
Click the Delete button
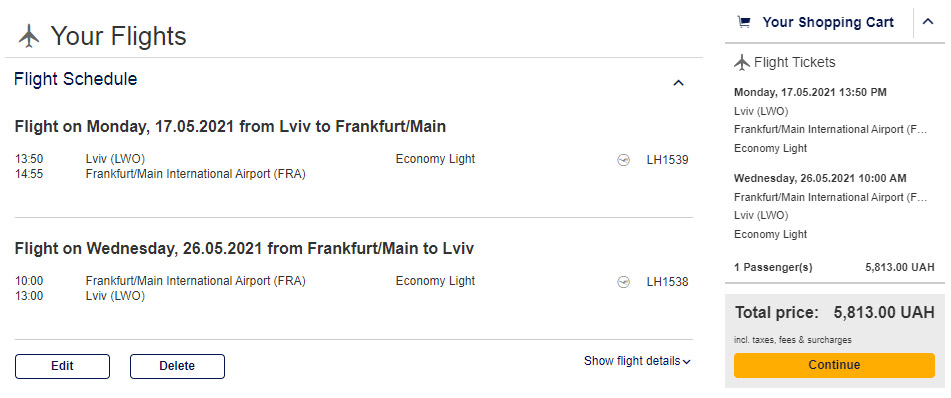177,366
